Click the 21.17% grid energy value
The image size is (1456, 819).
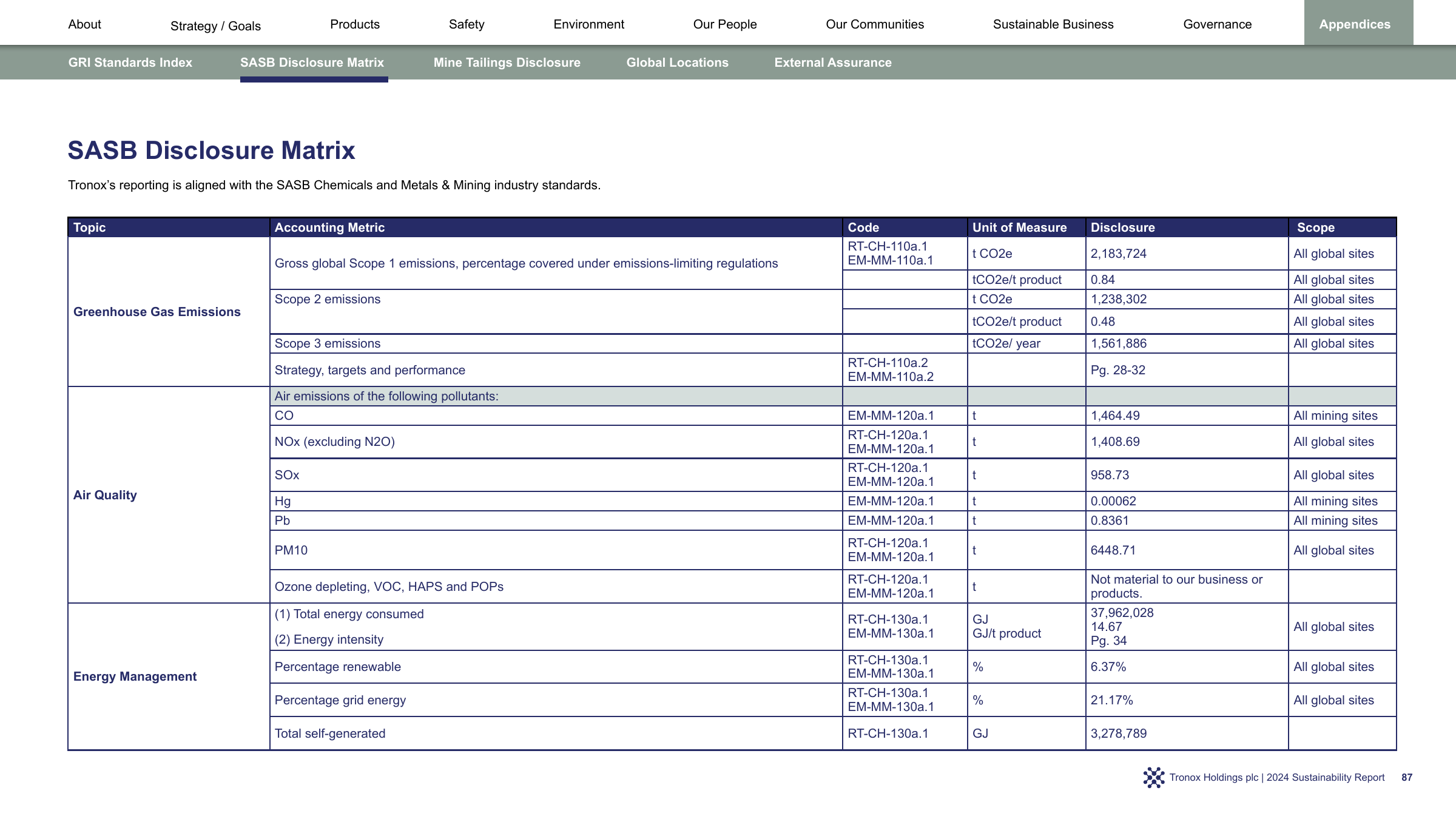click(x=1111, y=700)
